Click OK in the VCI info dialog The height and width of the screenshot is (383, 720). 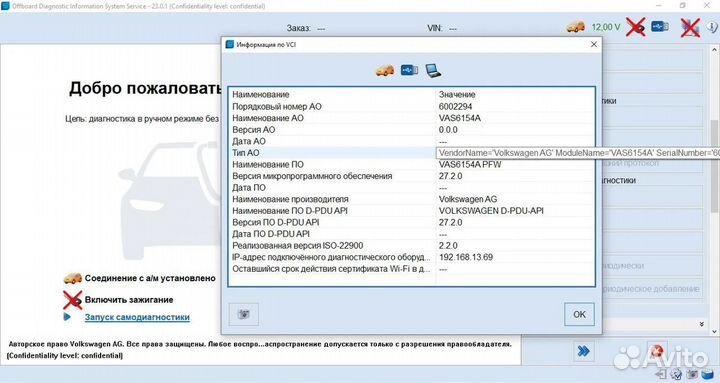coord(579,314)
